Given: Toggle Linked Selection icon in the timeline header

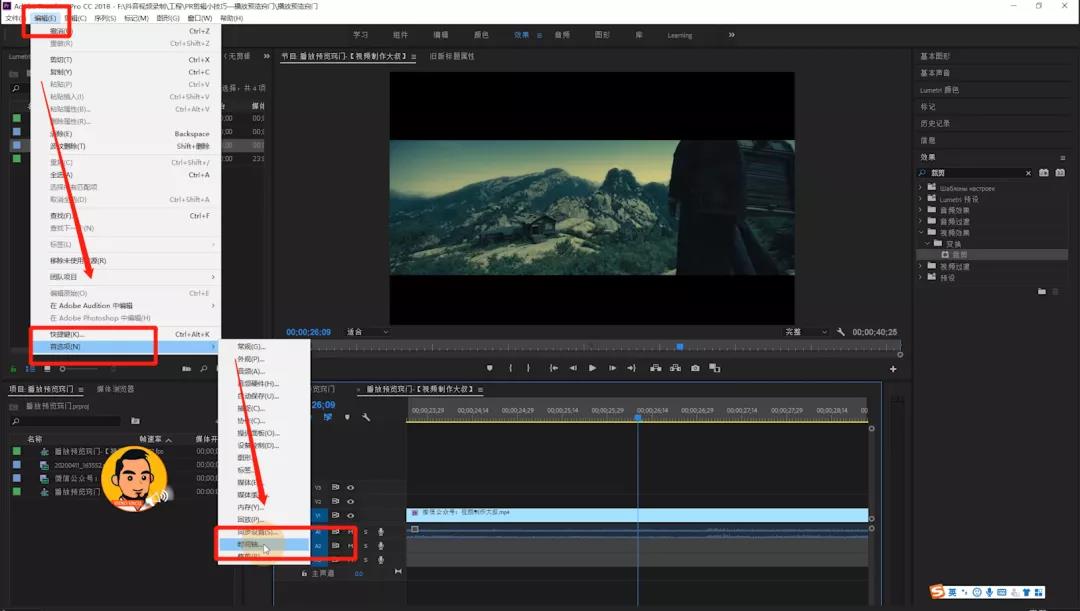Looking at the screenshot, I should point(328,417).
